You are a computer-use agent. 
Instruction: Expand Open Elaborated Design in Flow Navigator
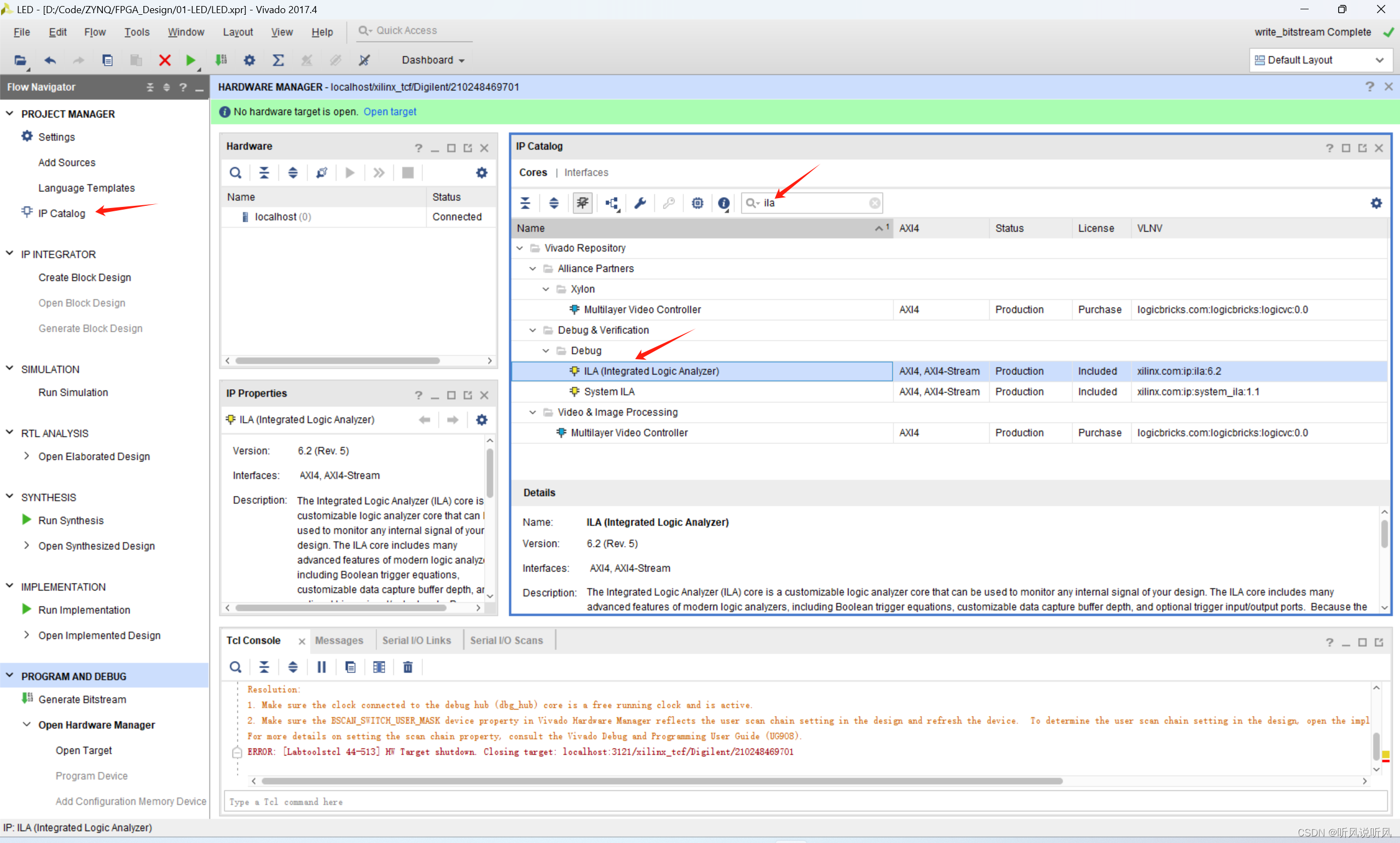coord(27,456)
